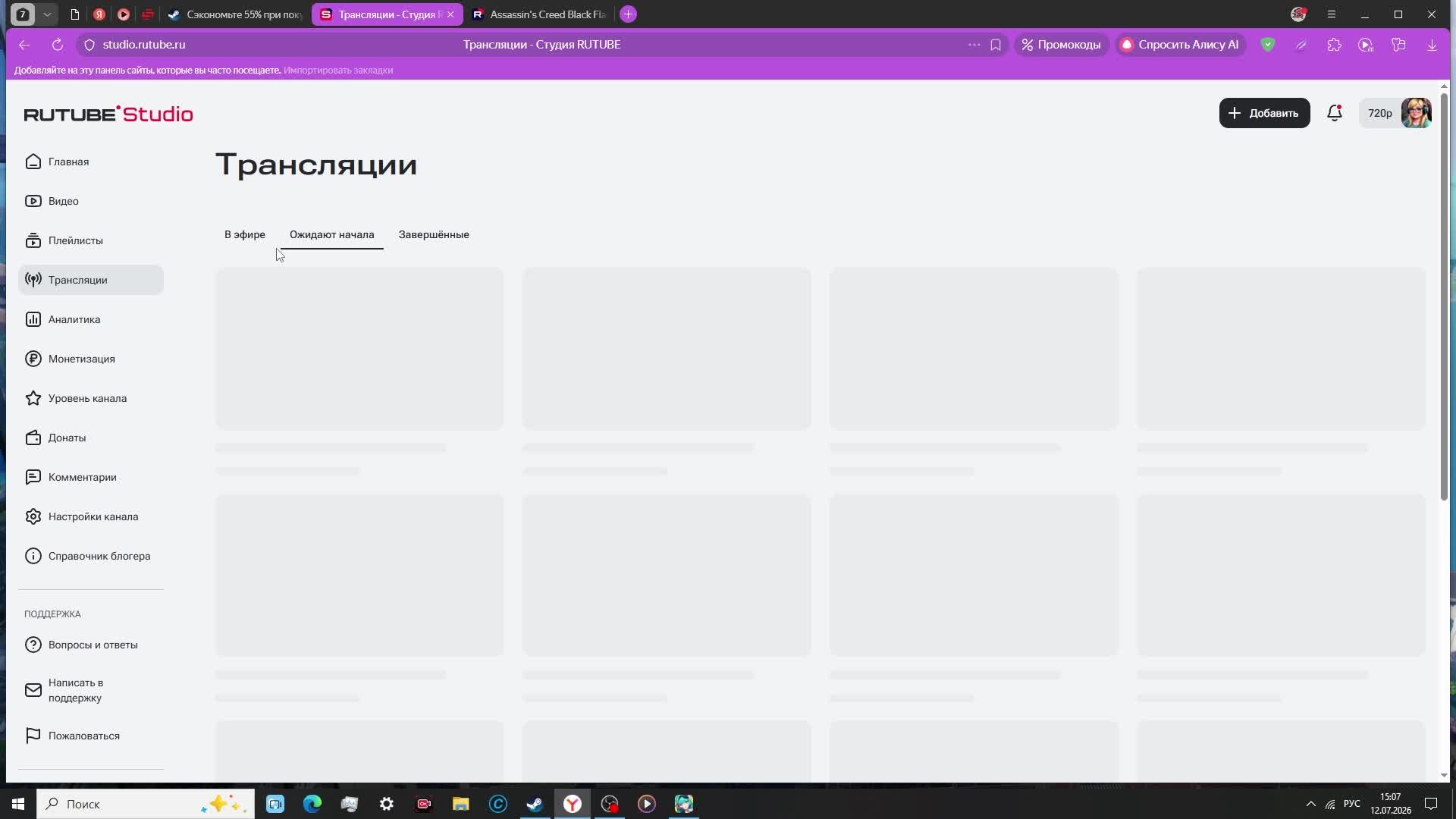Bookmark this page icon in address bar
Screen dimensions: 1456x819
(996, 45)
